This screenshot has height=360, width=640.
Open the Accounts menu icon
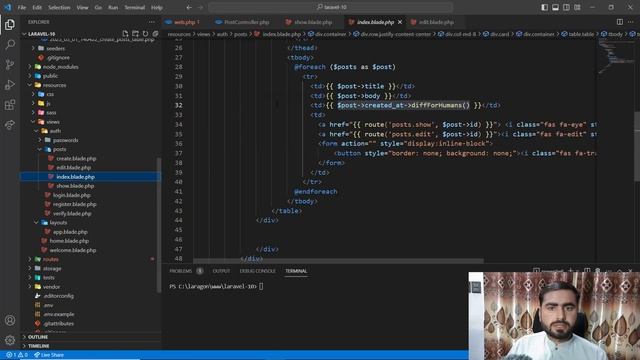pos(10,320)
